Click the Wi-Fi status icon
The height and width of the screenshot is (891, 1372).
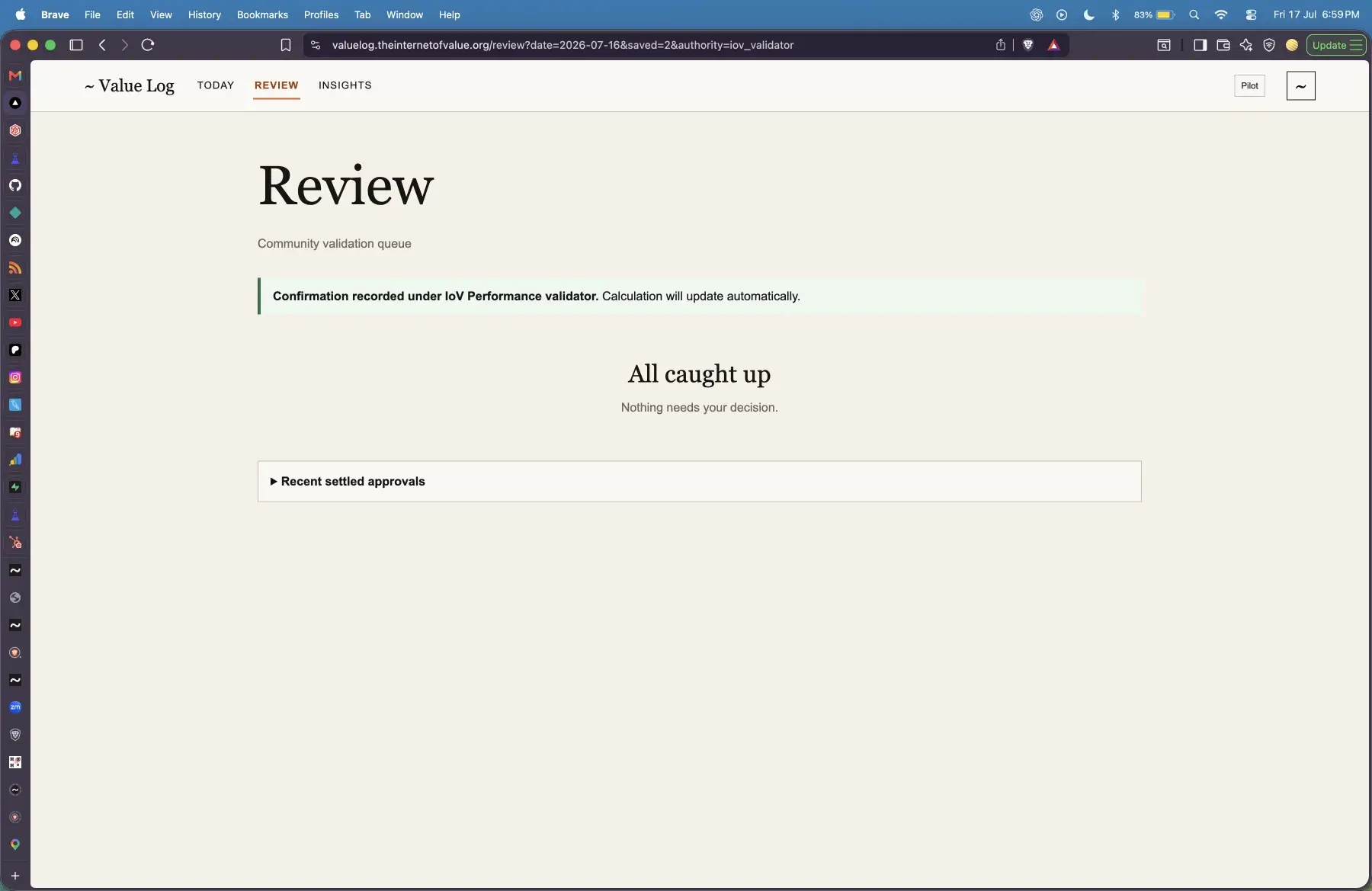tap(1221, 14)
